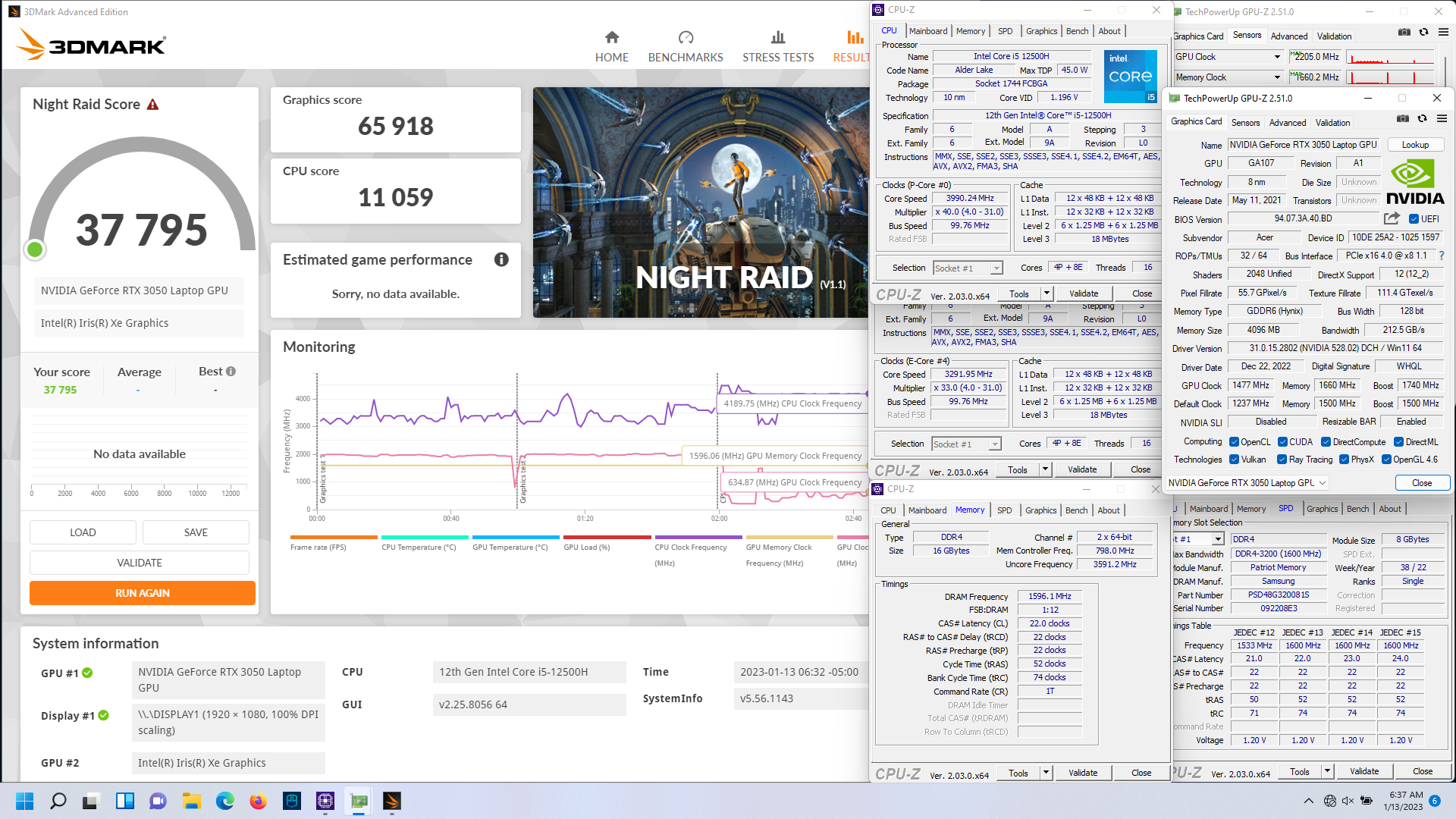Open GPU selector dropdown in front GPU-Z

[1247, 483]
